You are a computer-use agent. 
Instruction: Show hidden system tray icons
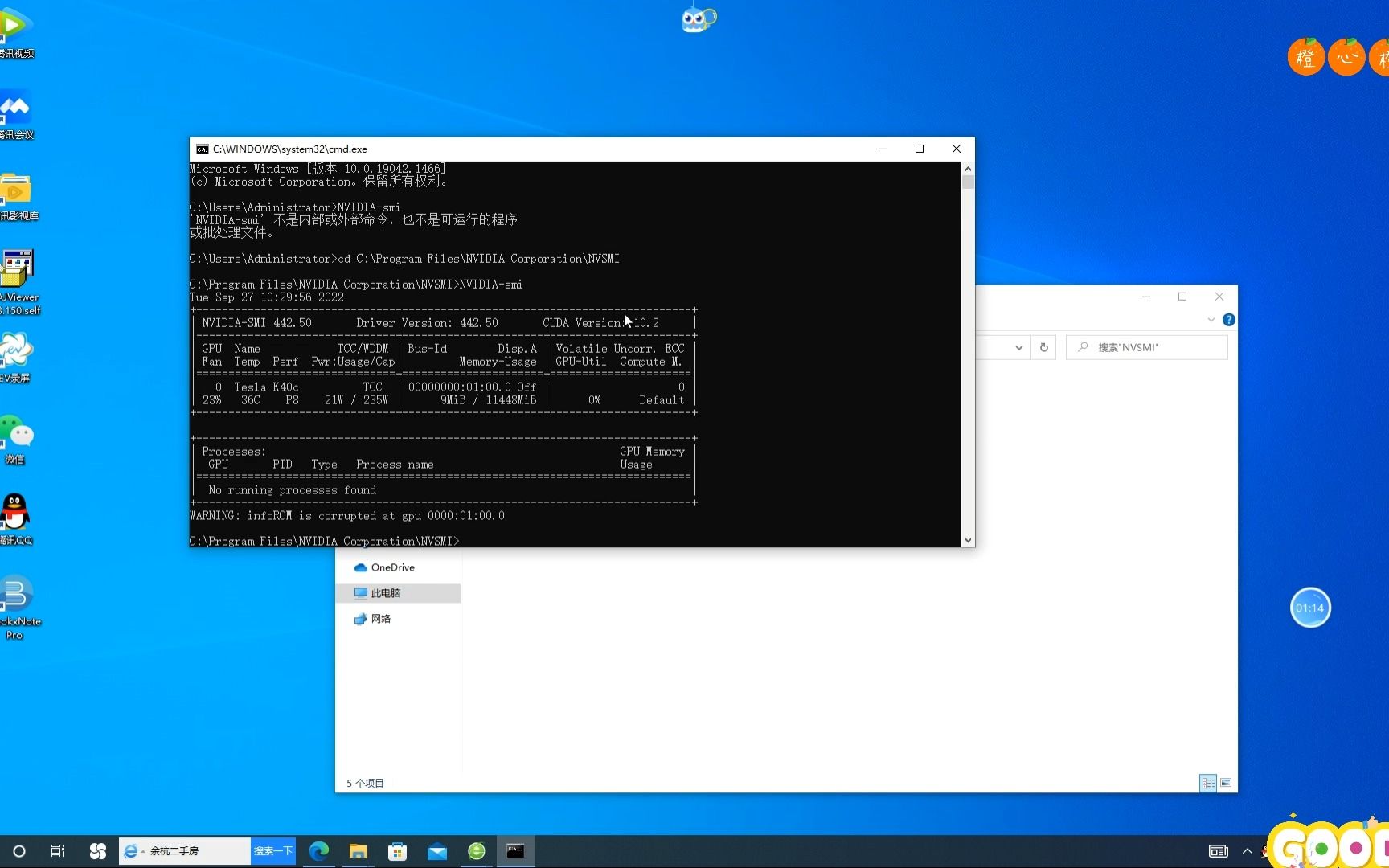(1248, 851)
